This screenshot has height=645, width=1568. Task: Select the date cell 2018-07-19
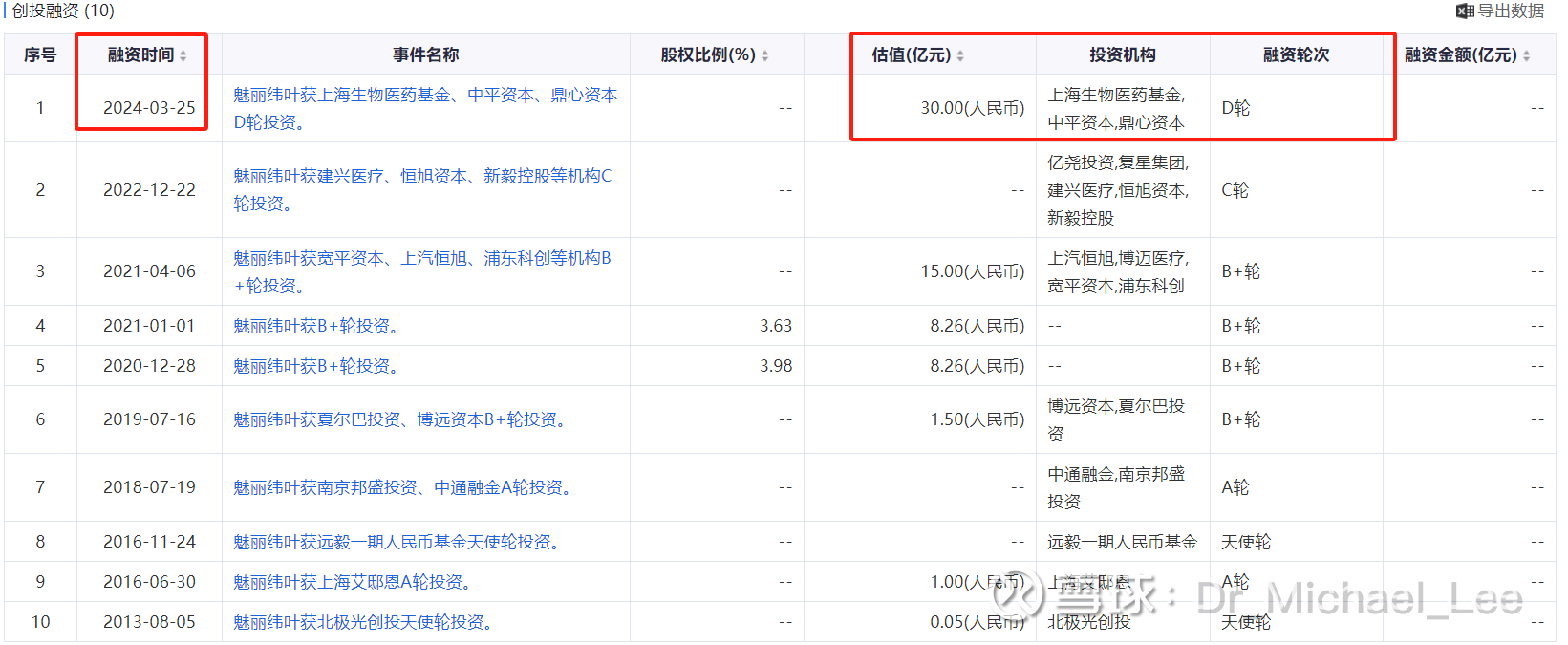point(149,487)
